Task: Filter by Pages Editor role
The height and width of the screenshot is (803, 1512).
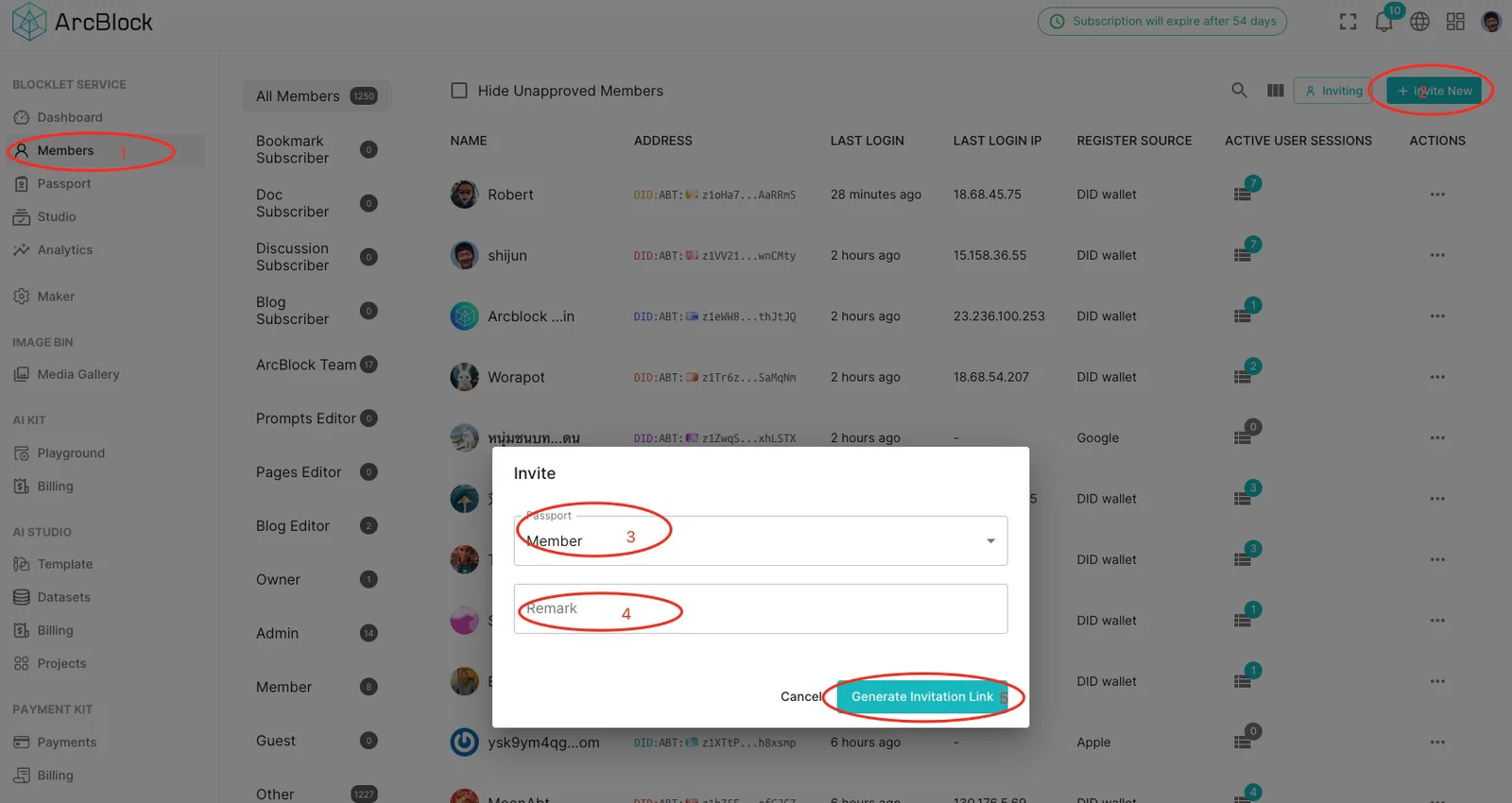Action: tap(317, 472)
